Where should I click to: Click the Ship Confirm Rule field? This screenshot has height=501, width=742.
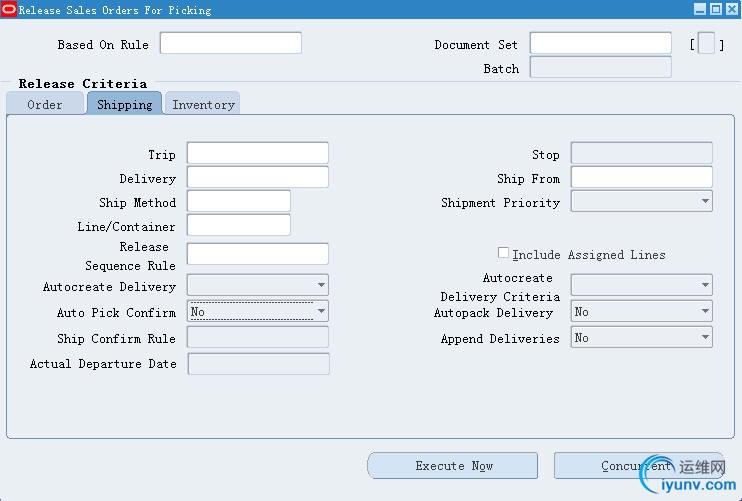tap(258, 337)
